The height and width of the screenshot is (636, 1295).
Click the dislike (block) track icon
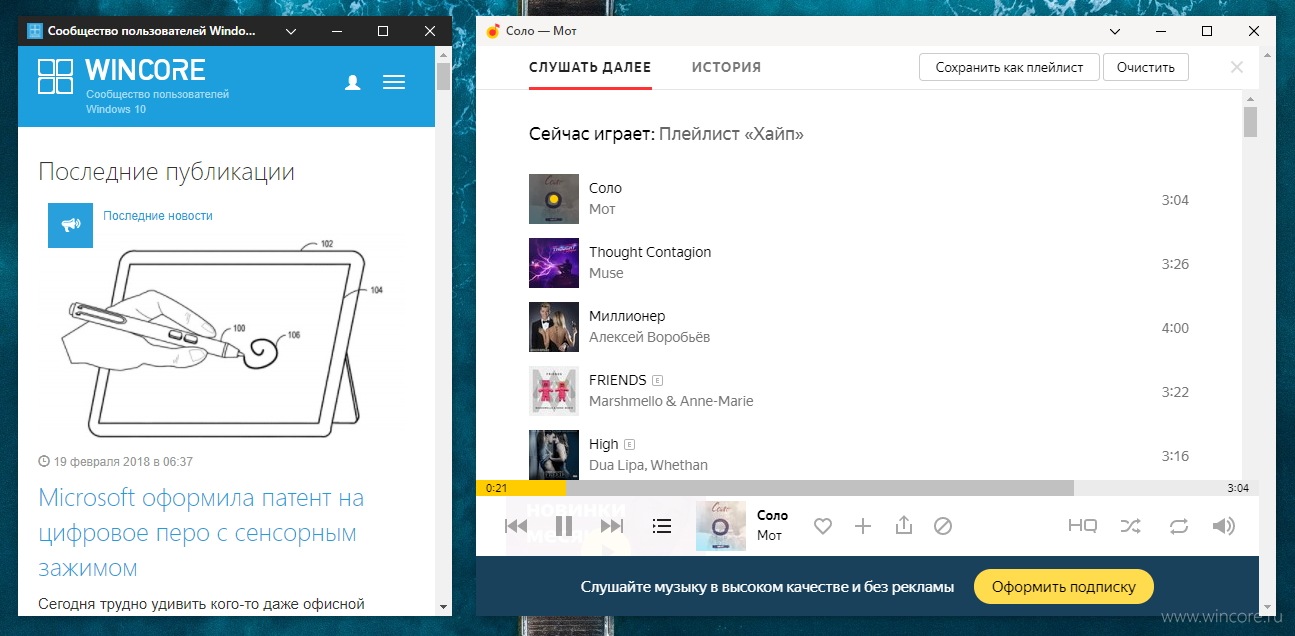pyautogui.click(x=942, y=526)
